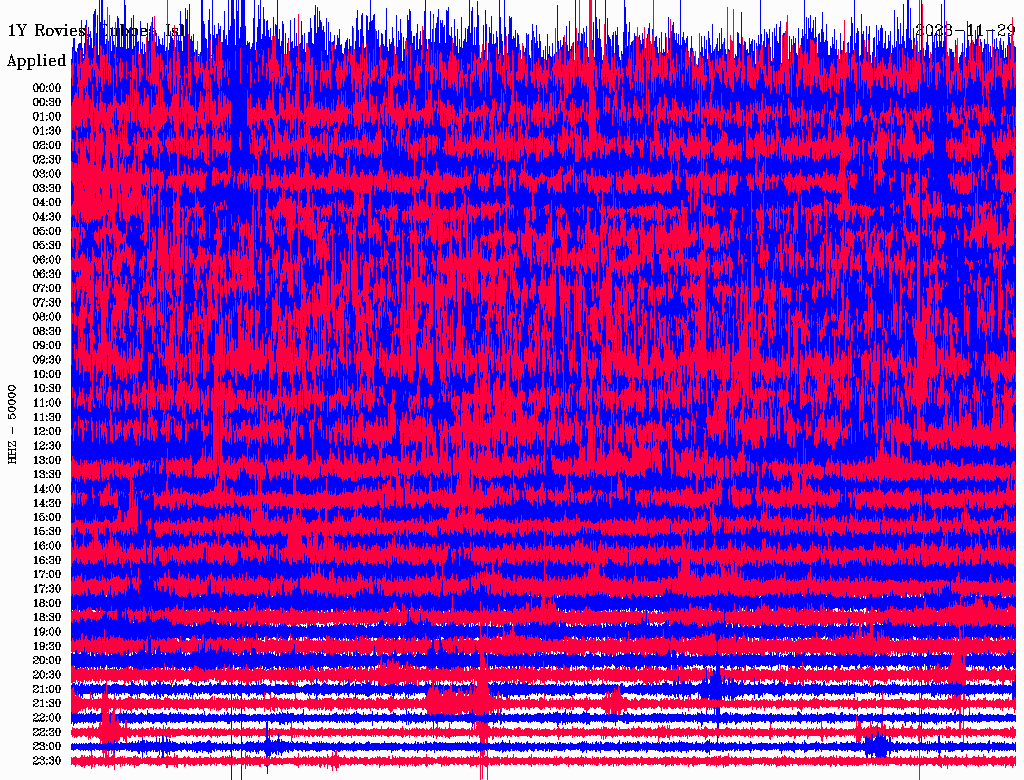
Task: Select the 07:30 time label
Action: coord(47,303)
